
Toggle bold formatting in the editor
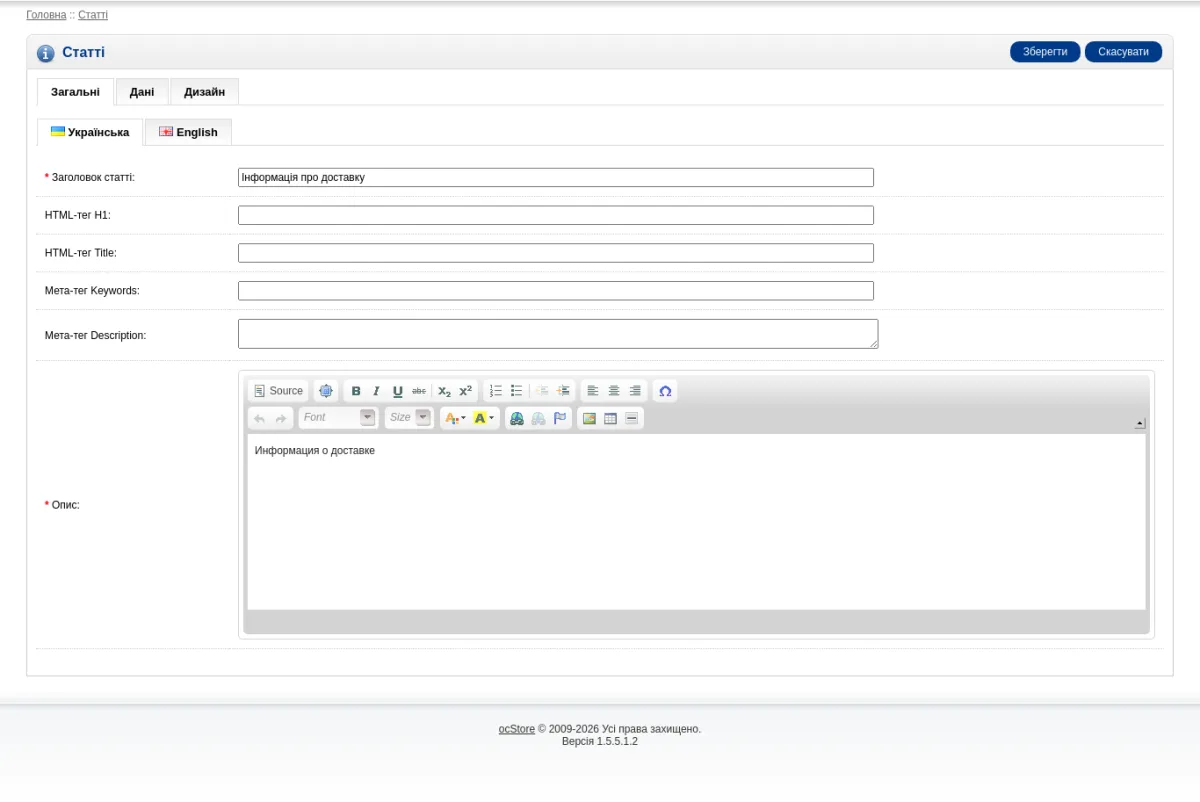tap(356, 391)
